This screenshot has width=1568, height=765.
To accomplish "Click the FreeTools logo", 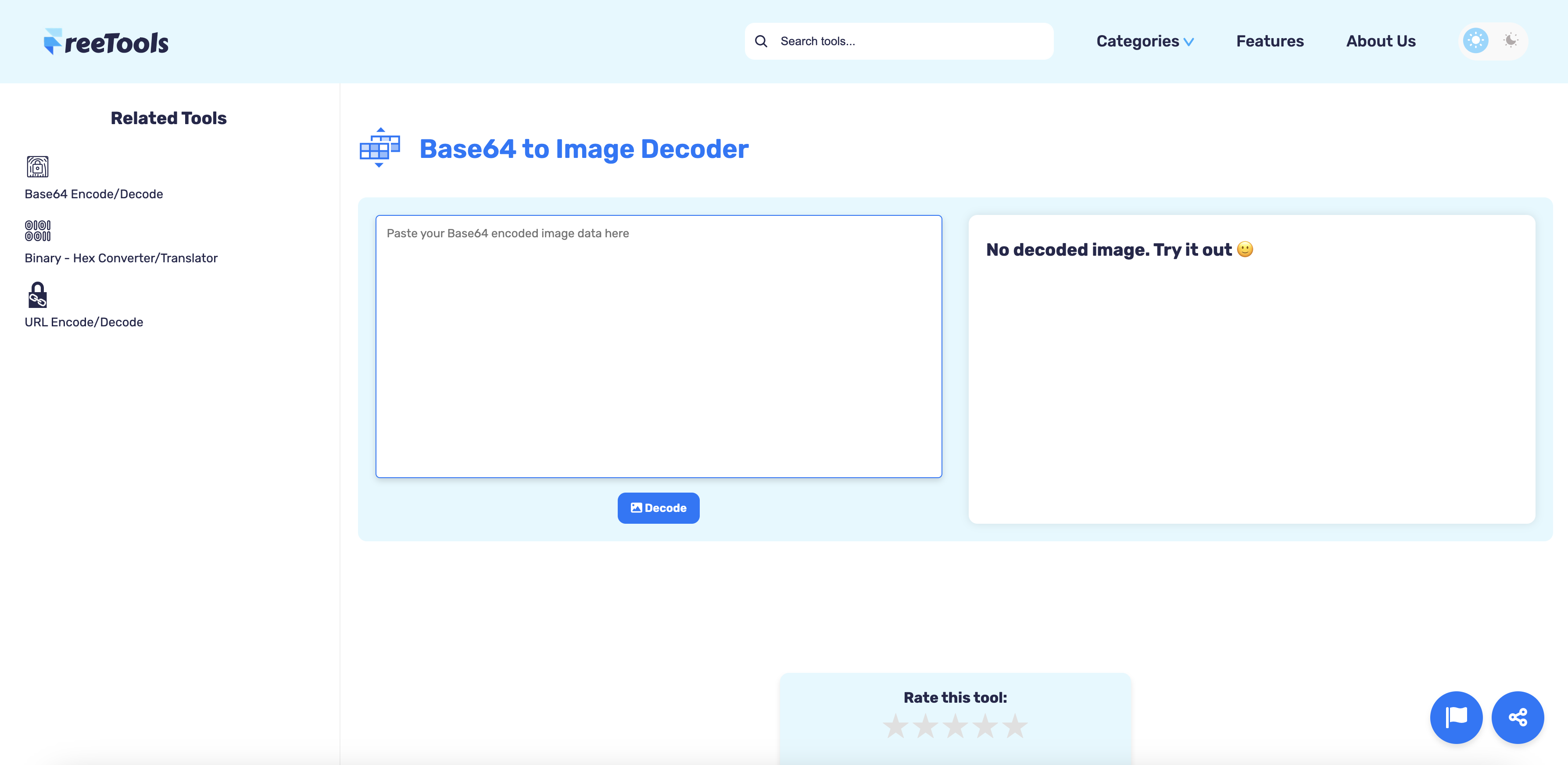I will [106, 41].
